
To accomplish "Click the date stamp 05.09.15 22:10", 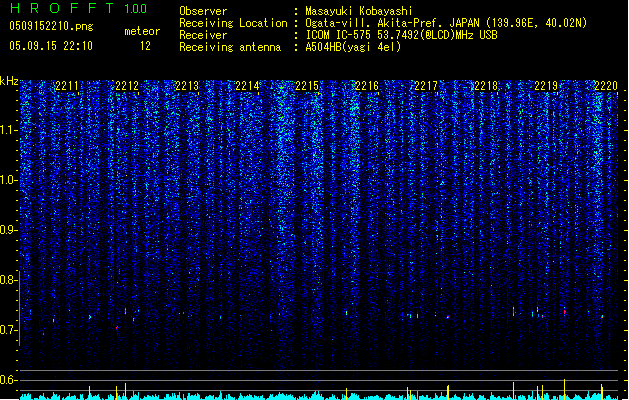I will click(51, 46).
